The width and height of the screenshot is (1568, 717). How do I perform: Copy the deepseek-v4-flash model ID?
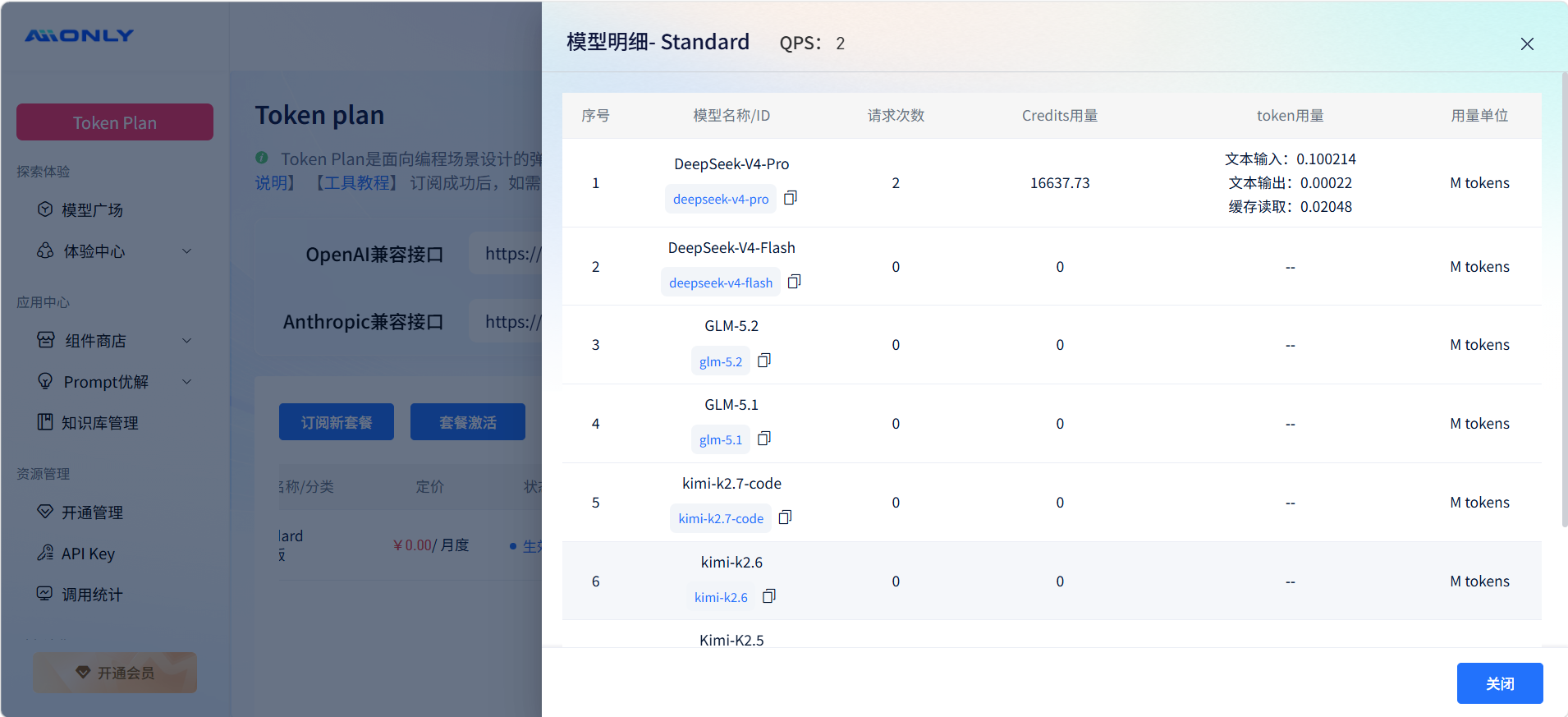pos(794,282)
